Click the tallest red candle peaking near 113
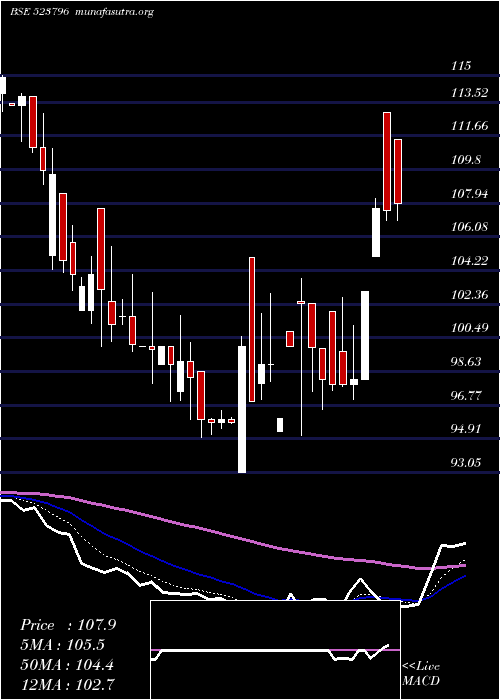 (x=387, y=161)
